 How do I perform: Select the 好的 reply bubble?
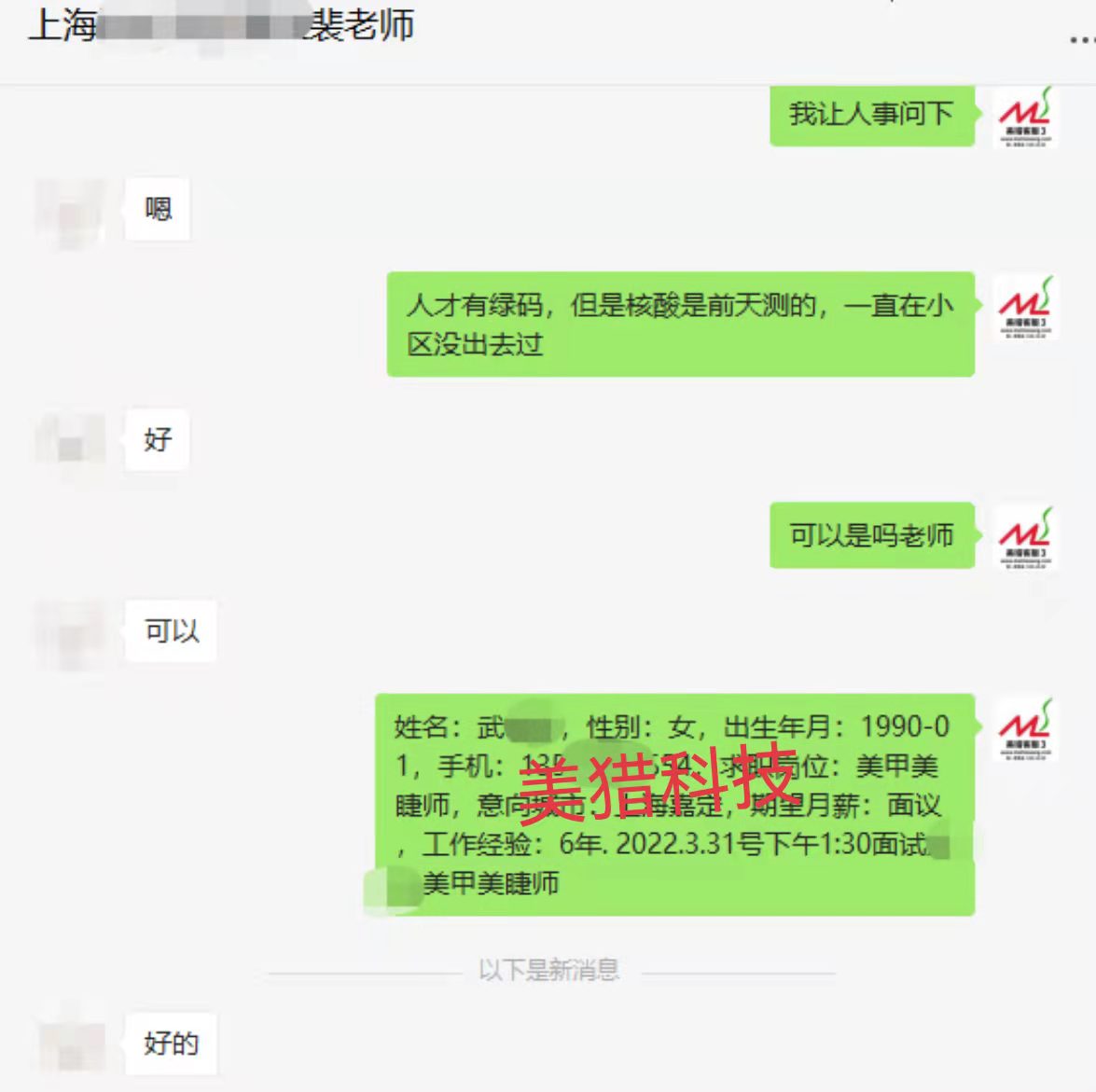coord(172,1044)
